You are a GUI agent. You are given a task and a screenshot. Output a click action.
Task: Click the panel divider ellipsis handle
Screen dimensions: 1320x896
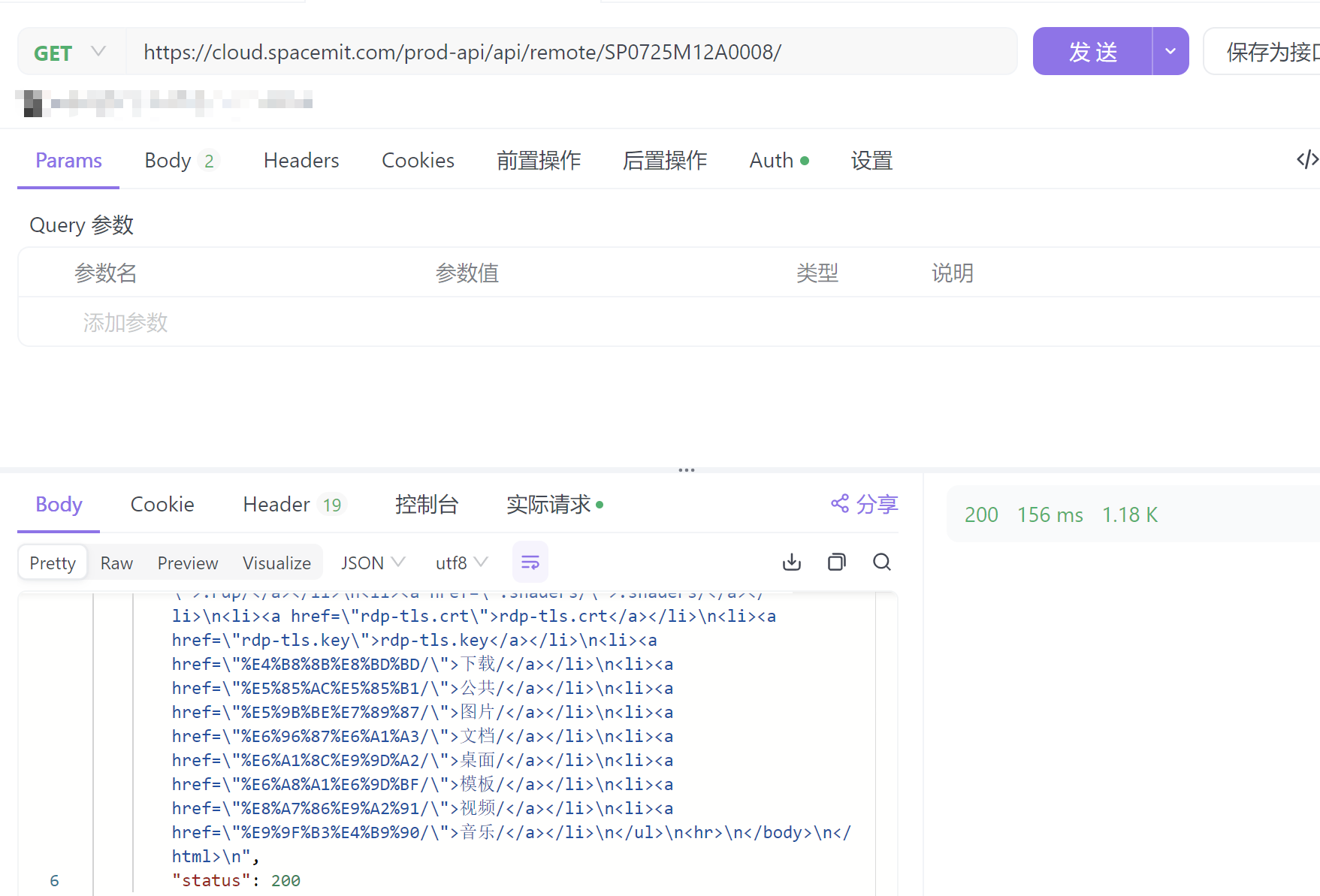(687, 470)
